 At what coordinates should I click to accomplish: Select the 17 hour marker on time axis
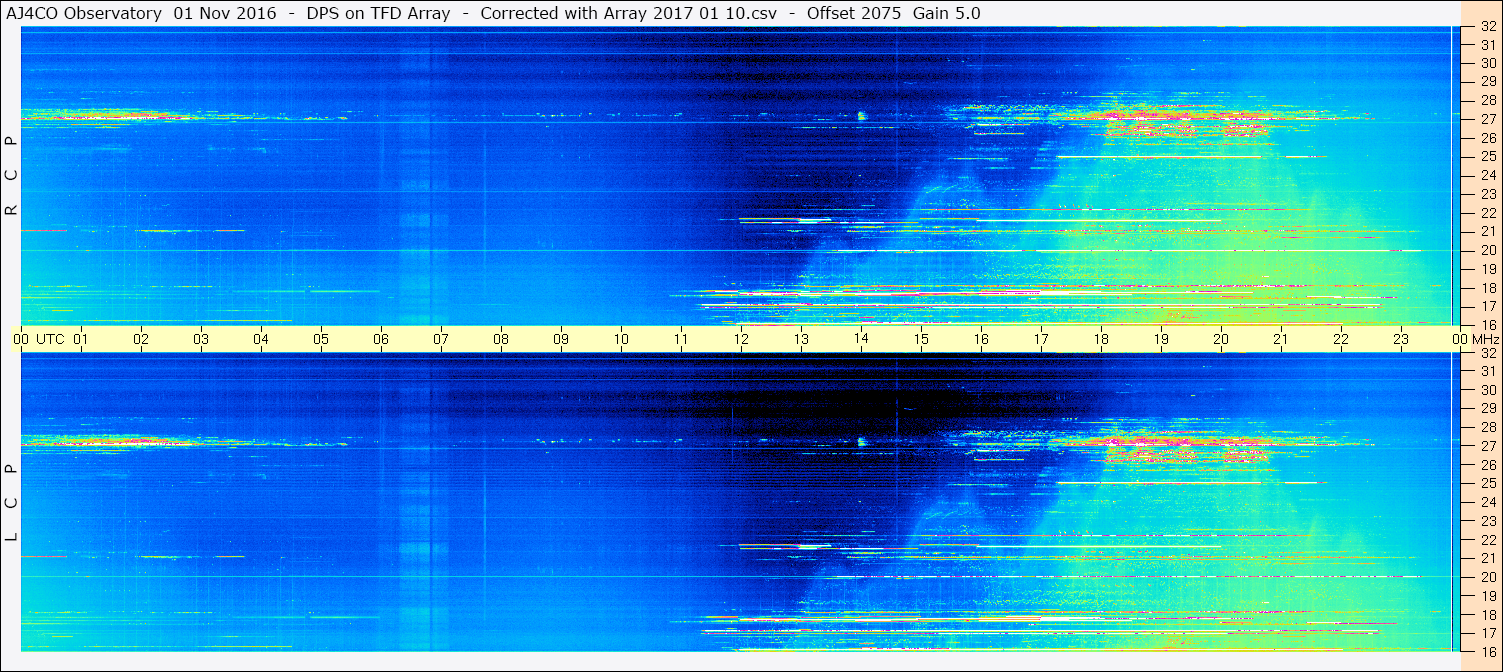point(1041,339)
